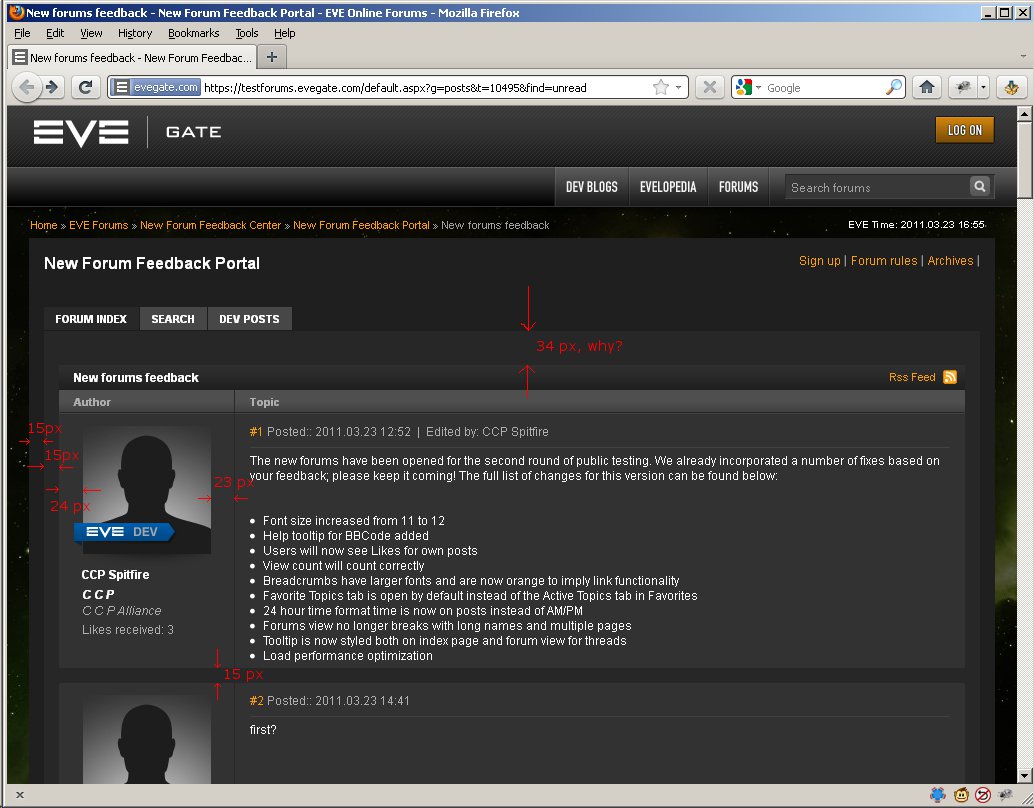Click the second post's avatar portrait

[x=146, y=739]
